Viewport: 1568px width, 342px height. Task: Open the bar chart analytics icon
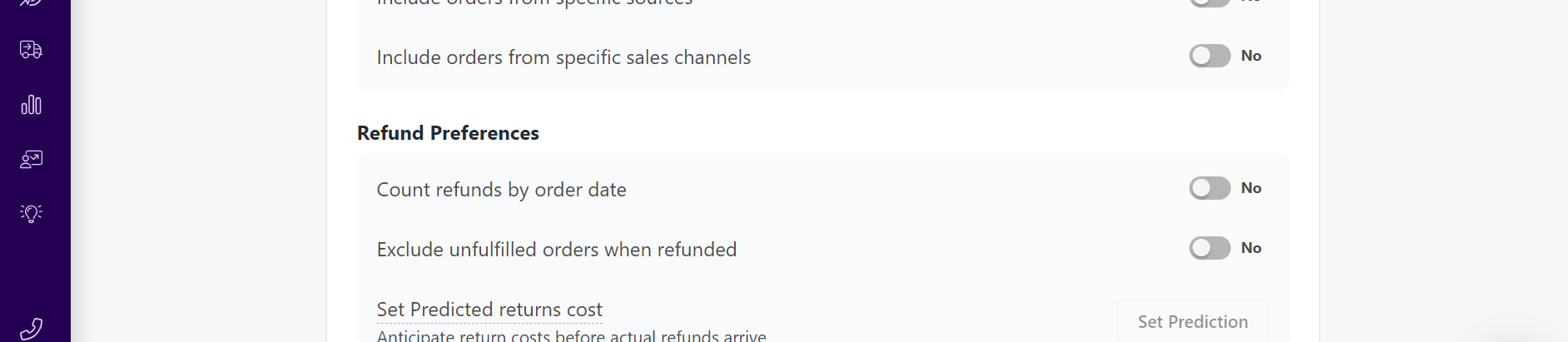[31, 104]
